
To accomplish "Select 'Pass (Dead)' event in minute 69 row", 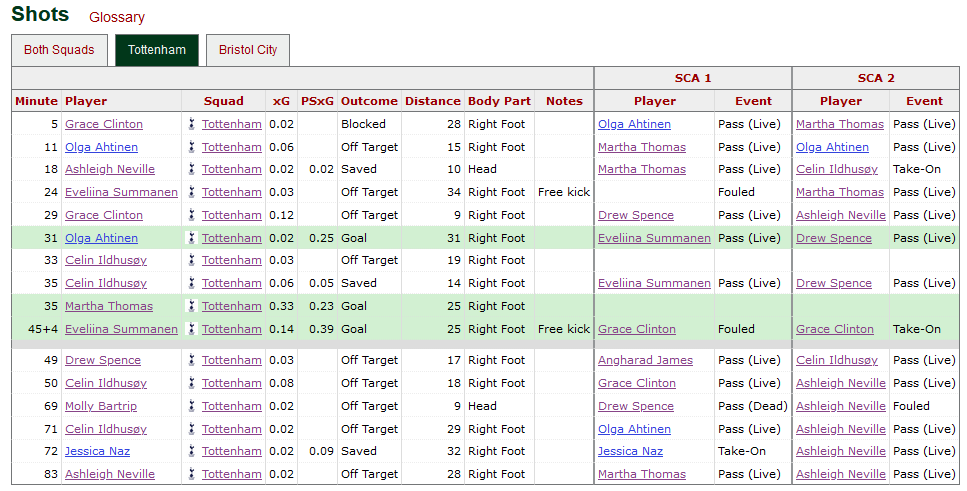I will [x=753, y=406].
